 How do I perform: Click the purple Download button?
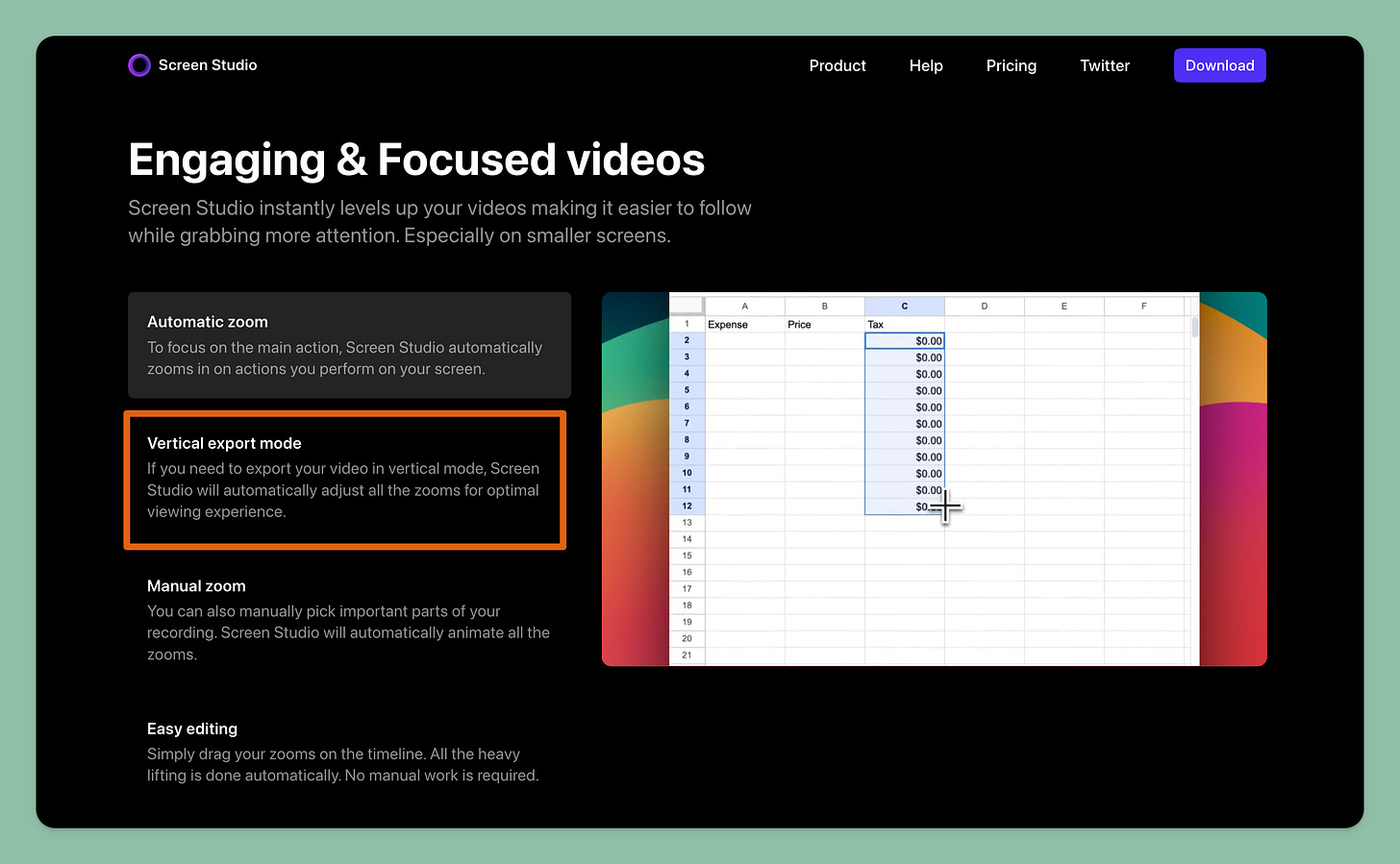coord(1219,65)
